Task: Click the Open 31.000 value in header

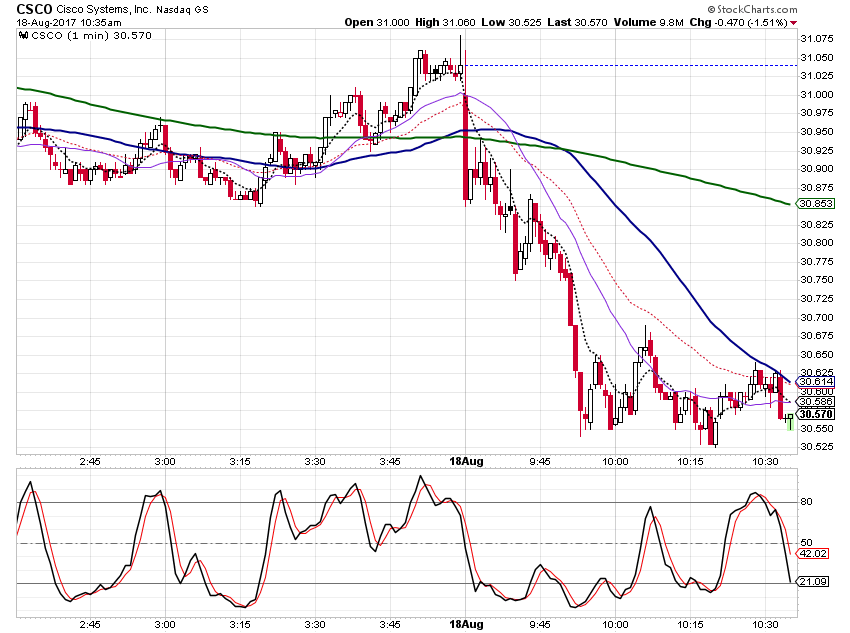Action: coord(377,22)
